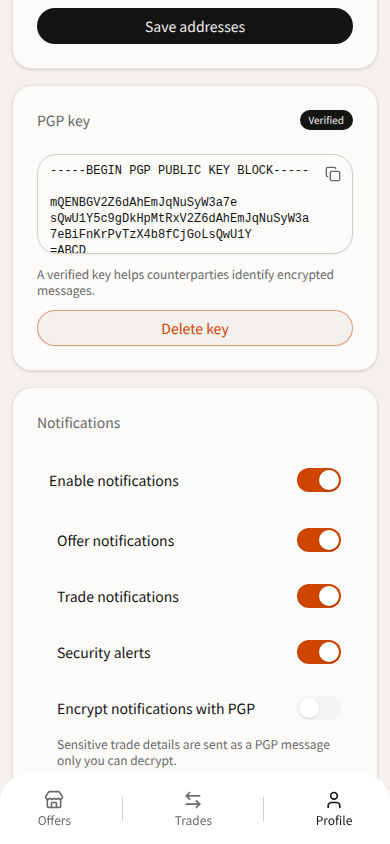The height and width of the screenshot is (844, 390).
Task: Click the PGP key section heading
Action: pyautogui.click(x=63, y=121)
